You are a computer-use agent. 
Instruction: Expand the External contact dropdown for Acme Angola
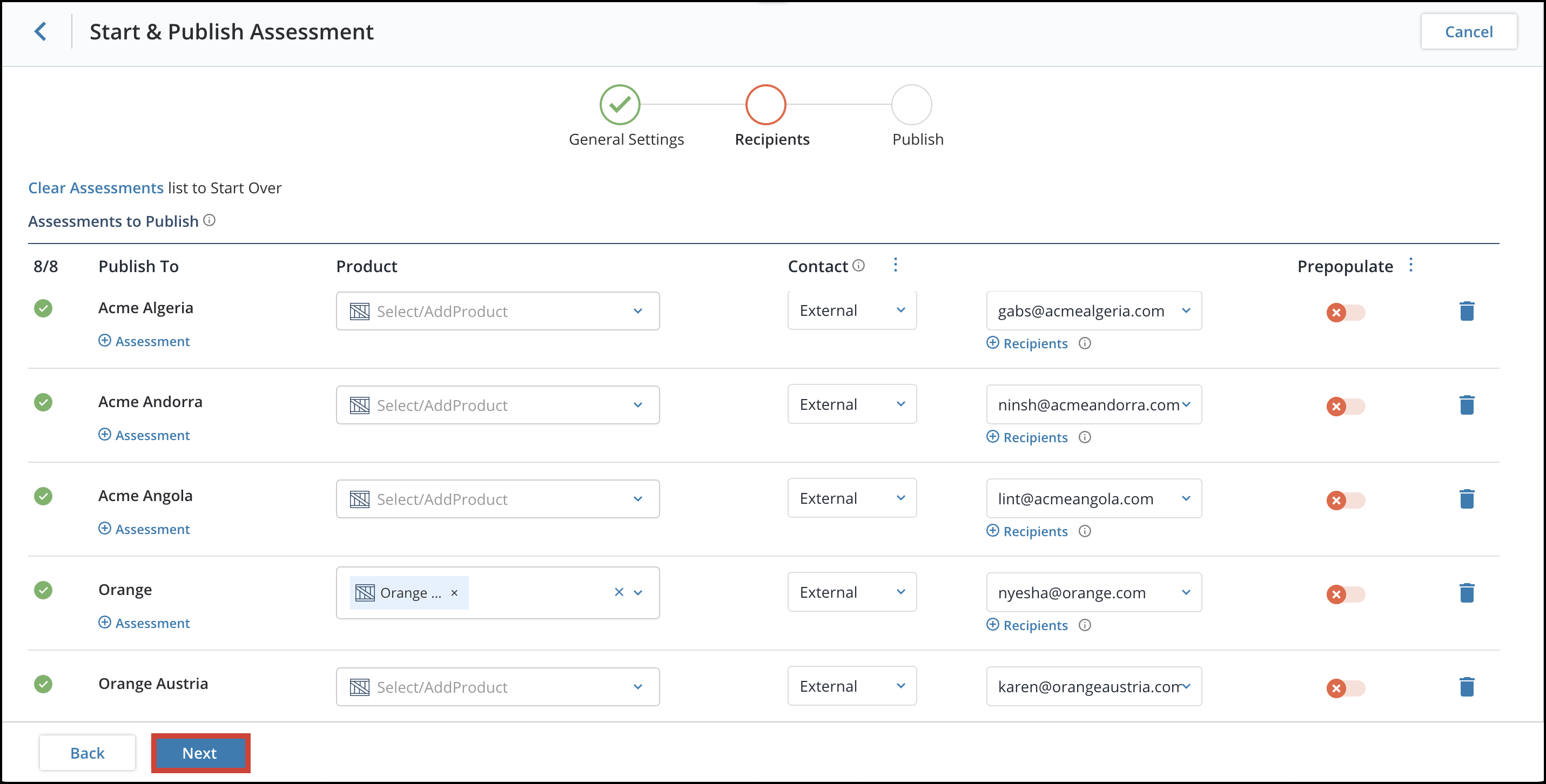click(x=900, y=497)
